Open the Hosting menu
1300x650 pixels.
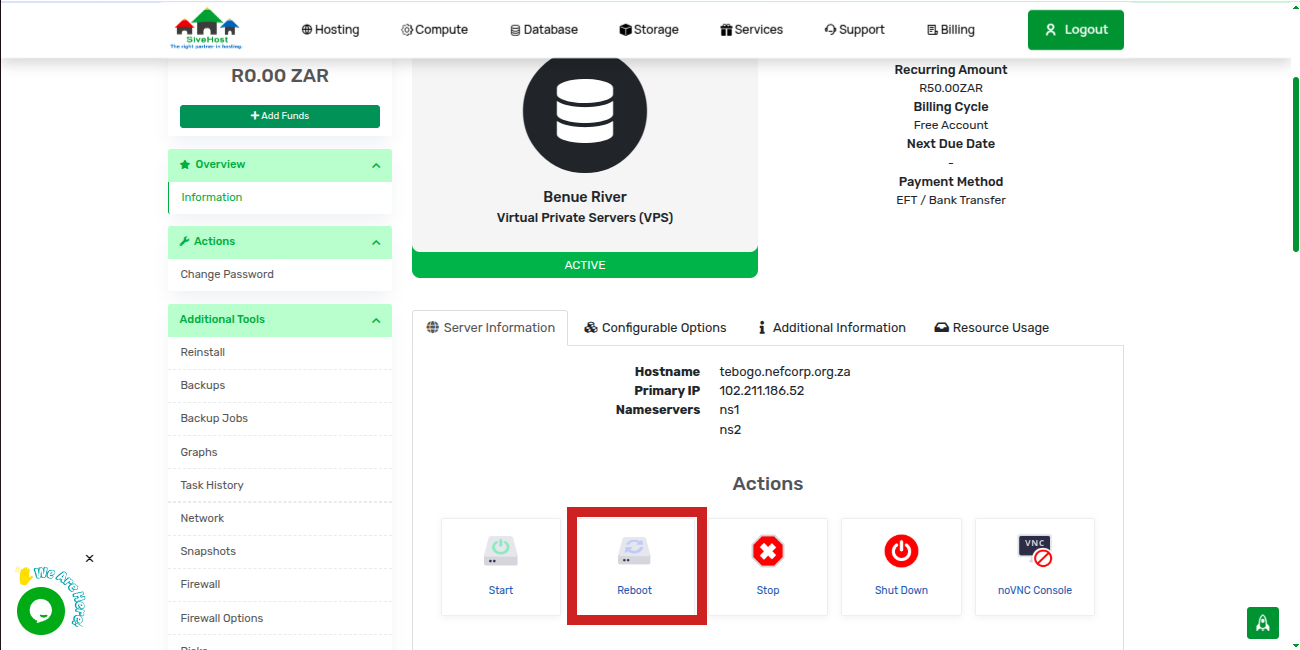[x=330, y=30]
